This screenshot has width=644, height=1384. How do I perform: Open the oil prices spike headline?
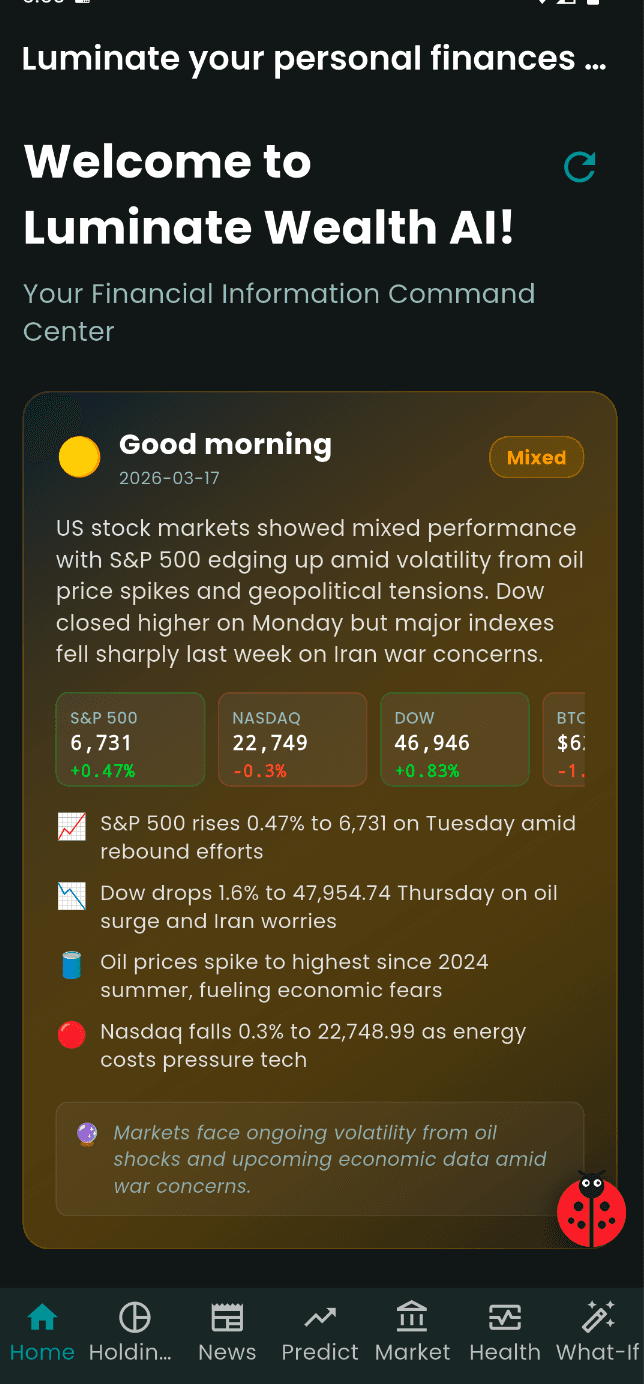click(294, 976)
